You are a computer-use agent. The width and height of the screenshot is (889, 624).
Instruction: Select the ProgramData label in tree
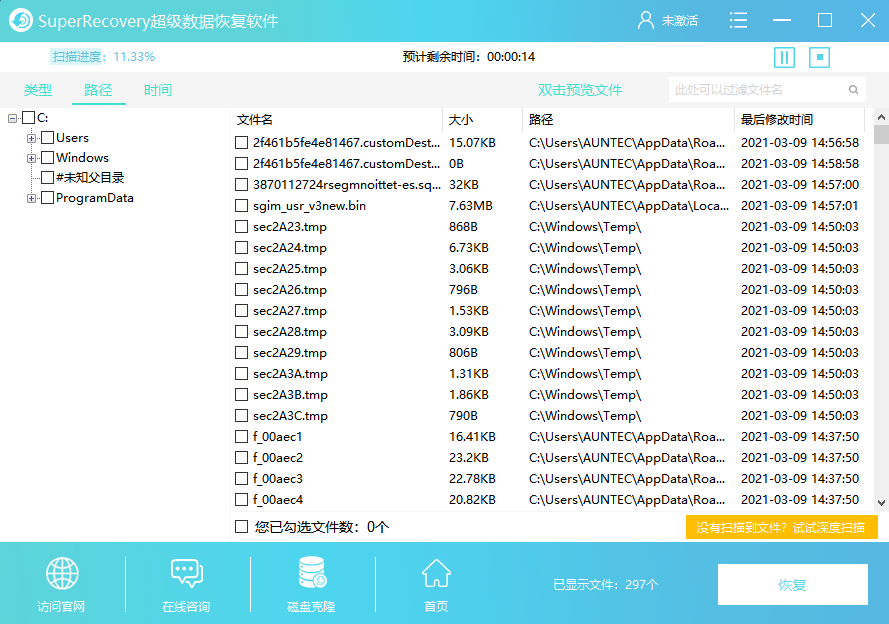pyautogui.click(x=95, y=198)
